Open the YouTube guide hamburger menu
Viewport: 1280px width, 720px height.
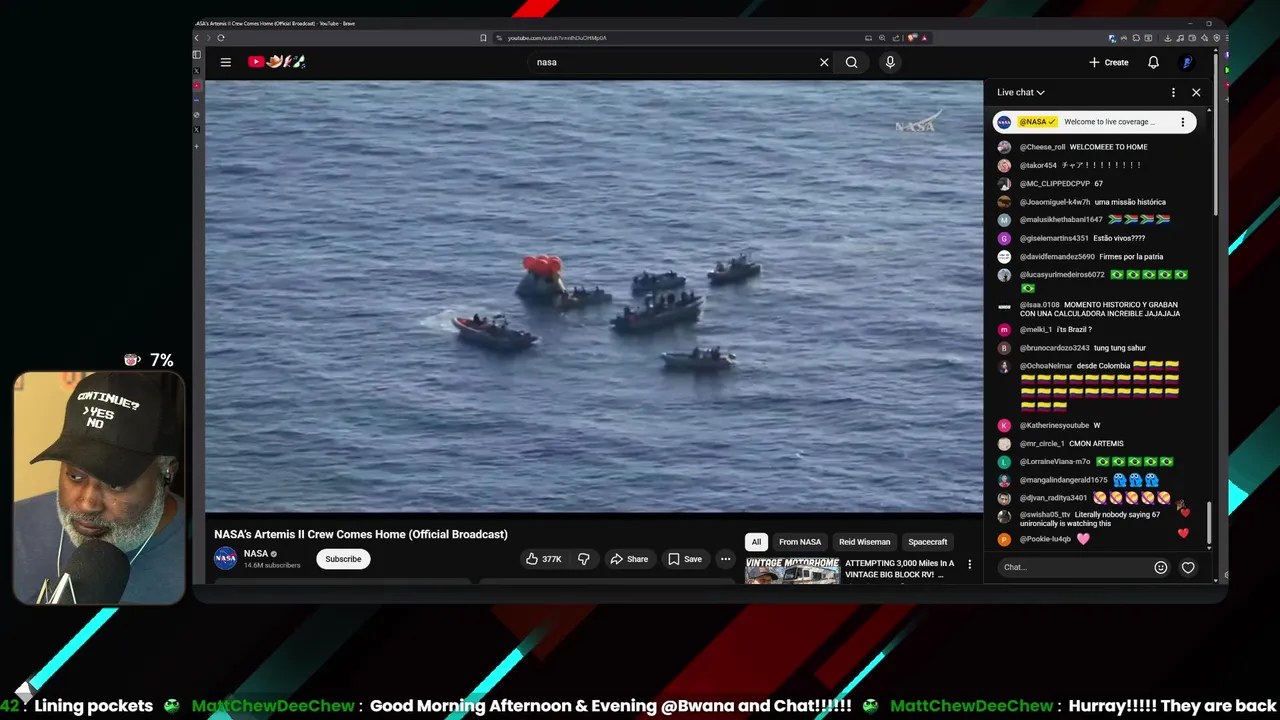(226, 62)
